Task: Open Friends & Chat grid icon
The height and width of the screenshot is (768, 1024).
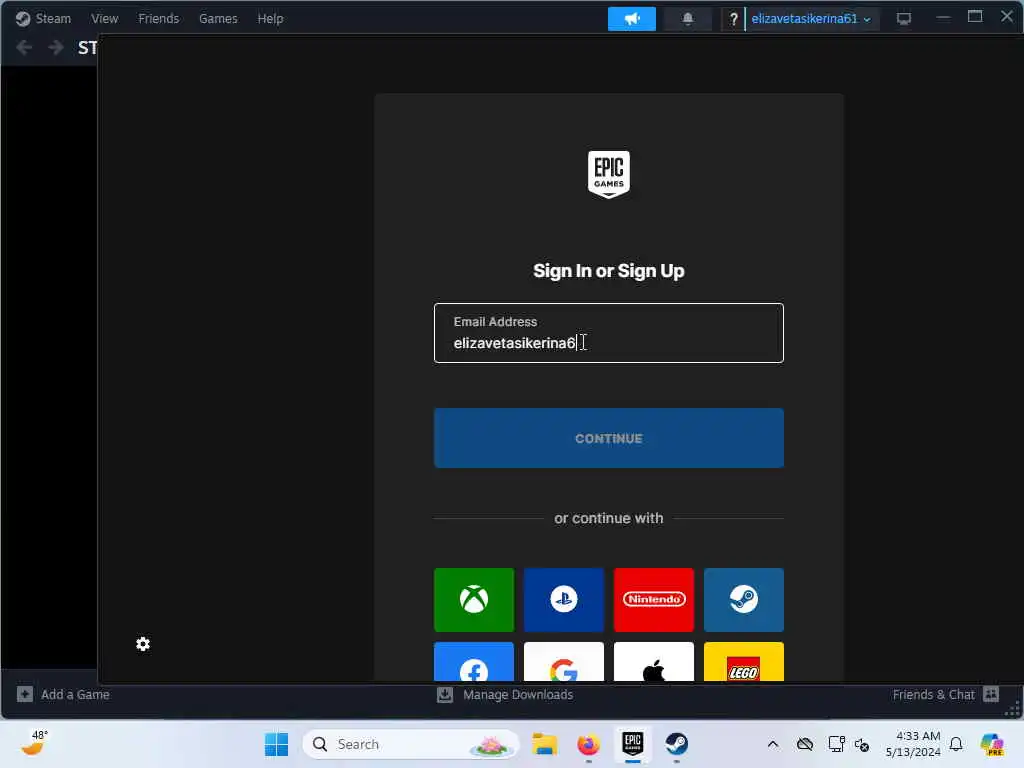Action: pos(991,694)
